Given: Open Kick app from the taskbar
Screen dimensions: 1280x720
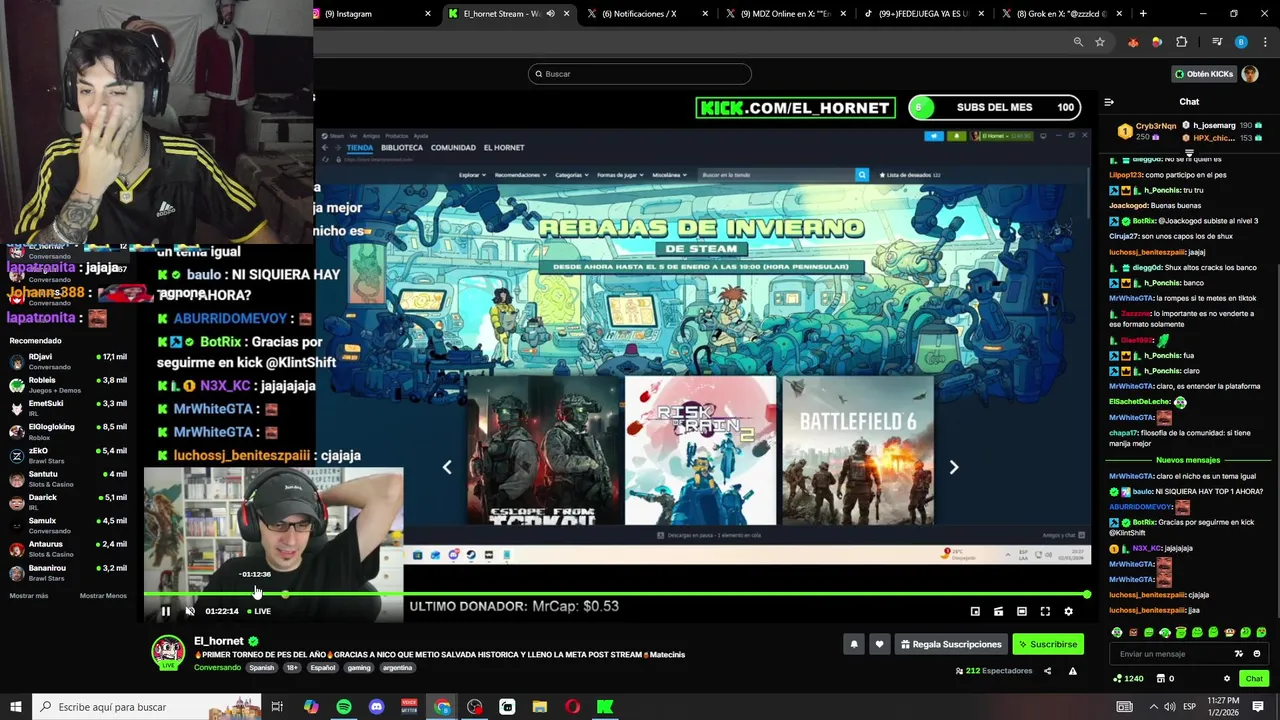Looking at the screenshot, I should (605, 707).
